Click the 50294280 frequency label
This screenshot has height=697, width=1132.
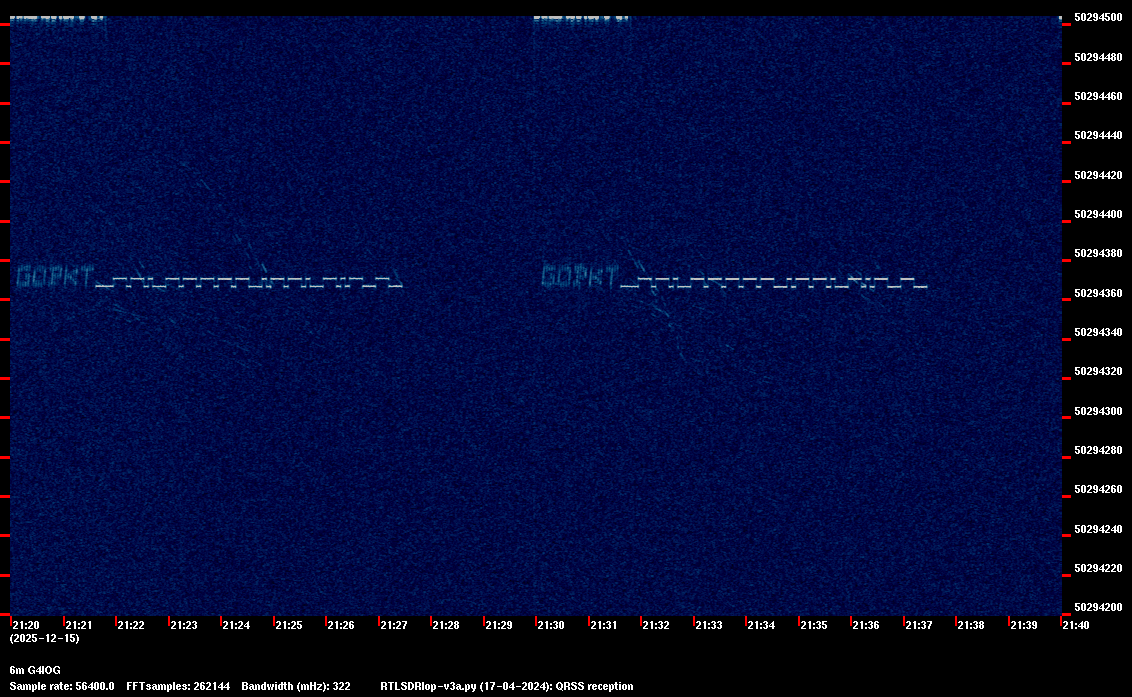tap(1098, 450)
